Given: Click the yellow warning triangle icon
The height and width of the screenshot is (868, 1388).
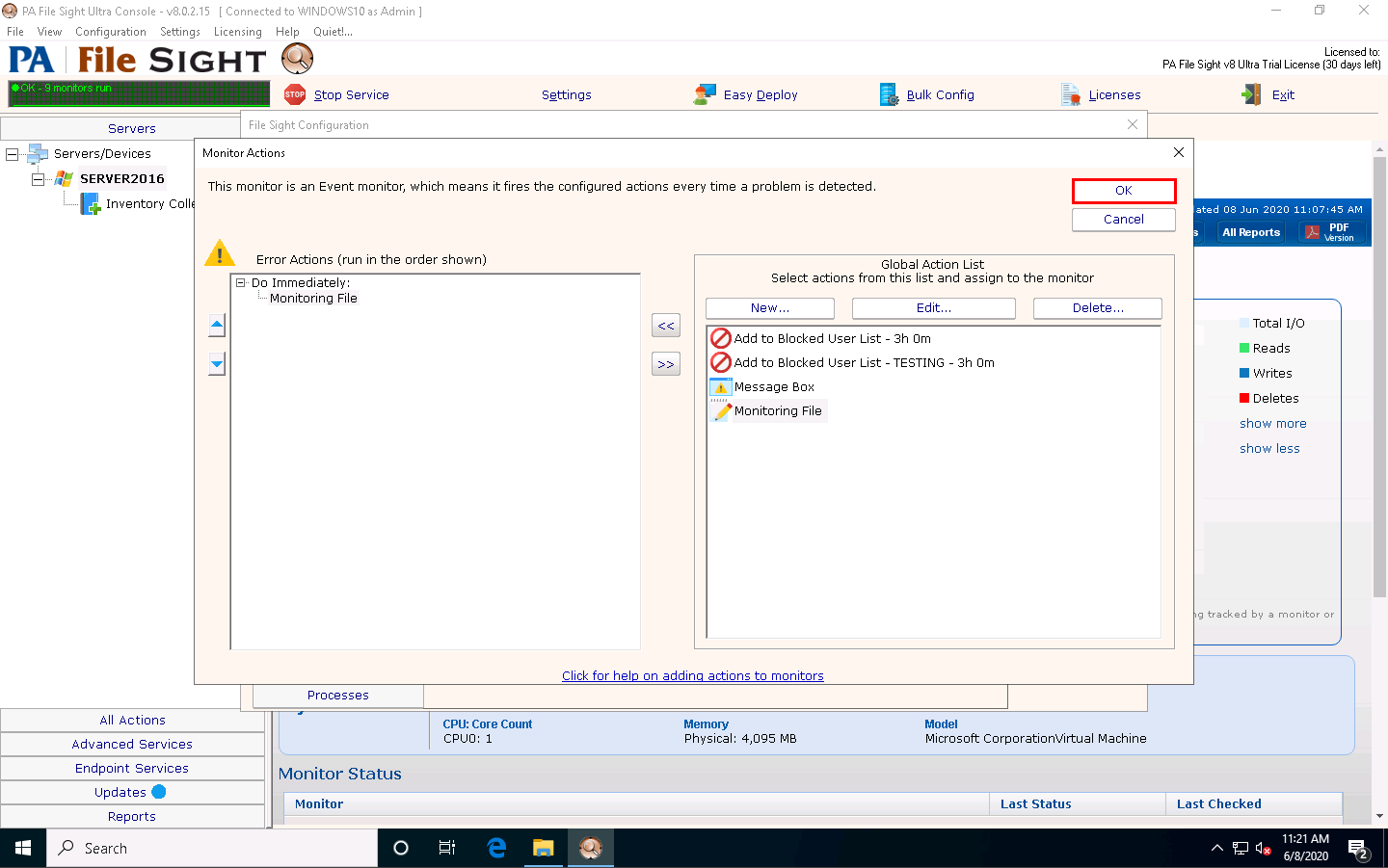Looking at the screenshot, I should (x=220, y=253).
